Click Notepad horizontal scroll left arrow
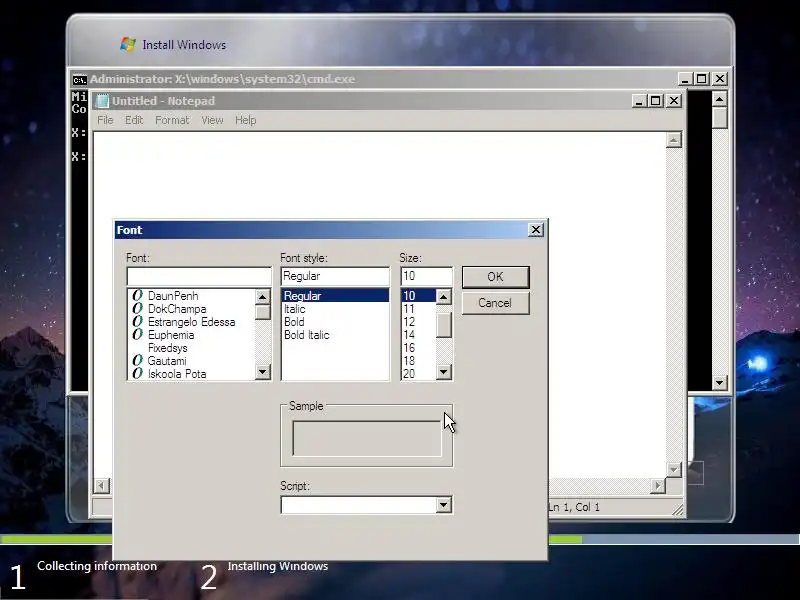Viewport: 800px width, 600px height. (102, 486)
